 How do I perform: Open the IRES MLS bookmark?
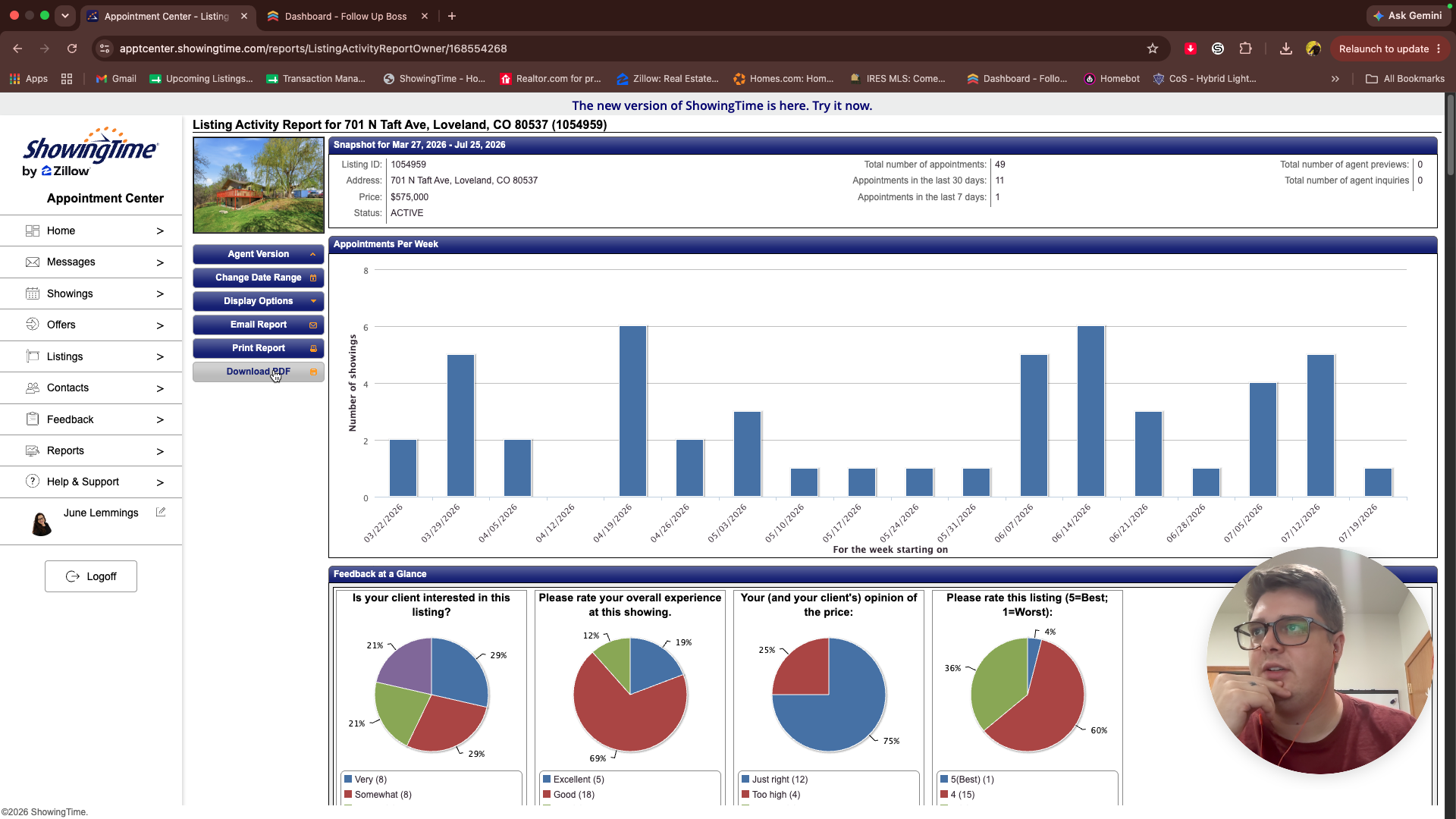pyautogui.click(x=898, y=79)
